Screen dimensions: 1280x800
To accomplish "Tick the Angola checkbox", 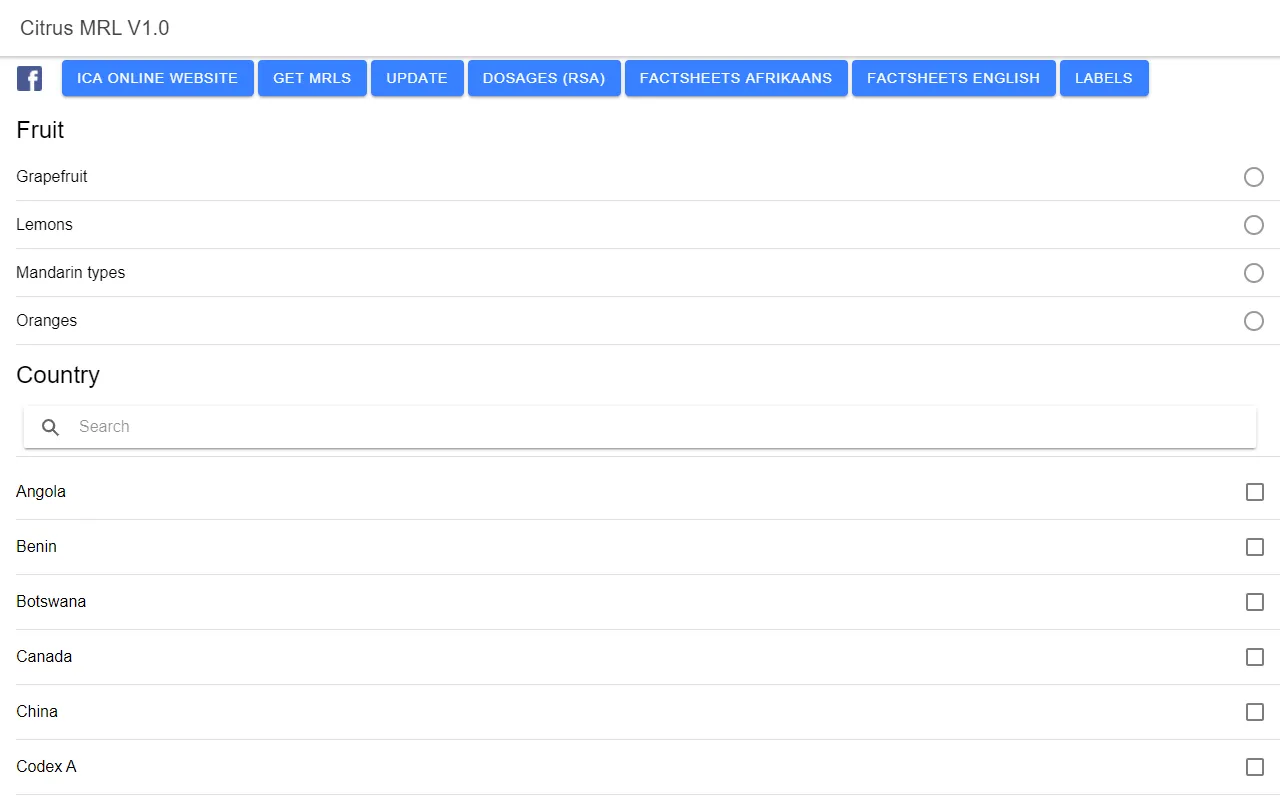I will (x=1255, y=492).
